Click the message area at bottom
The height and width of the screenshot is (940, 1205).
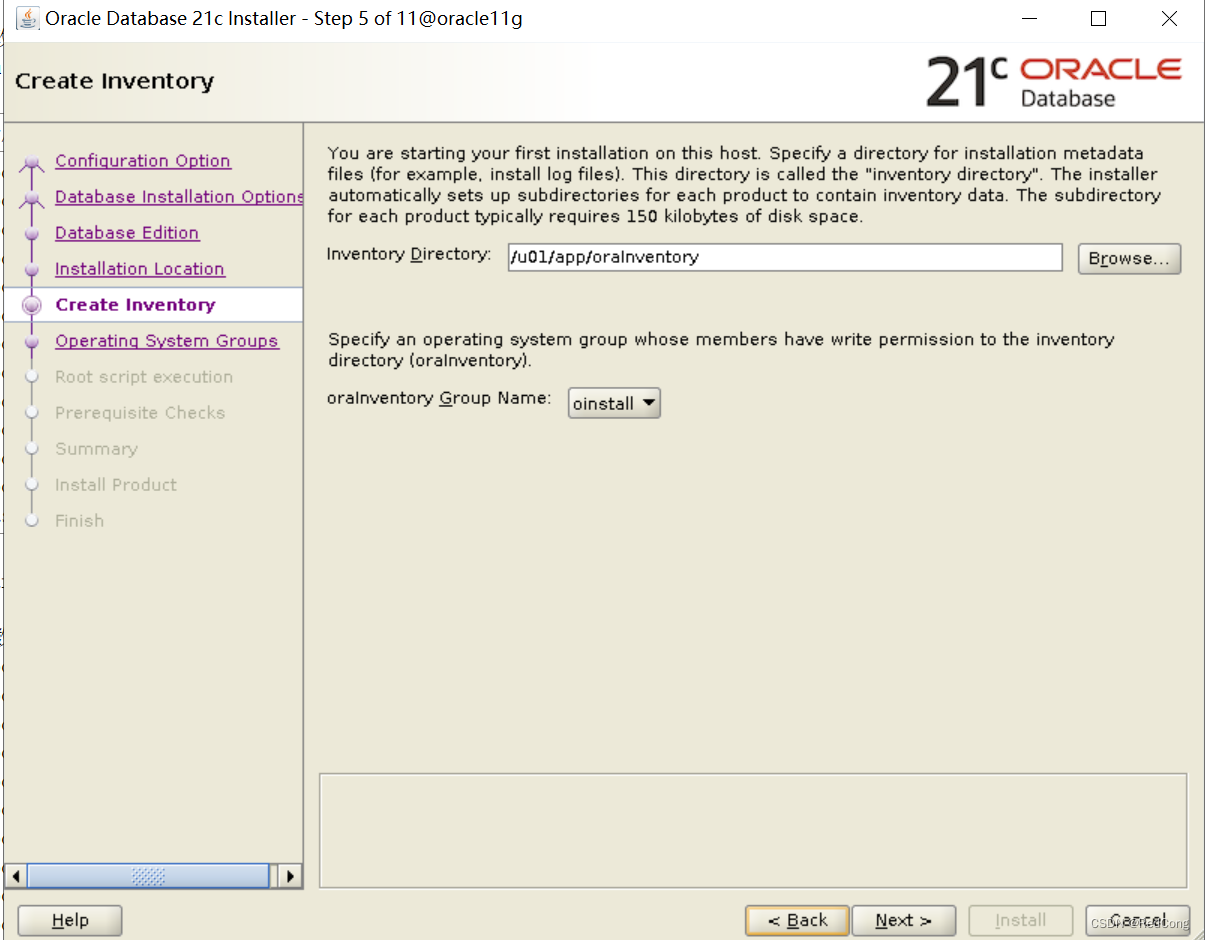click(753, 830)
